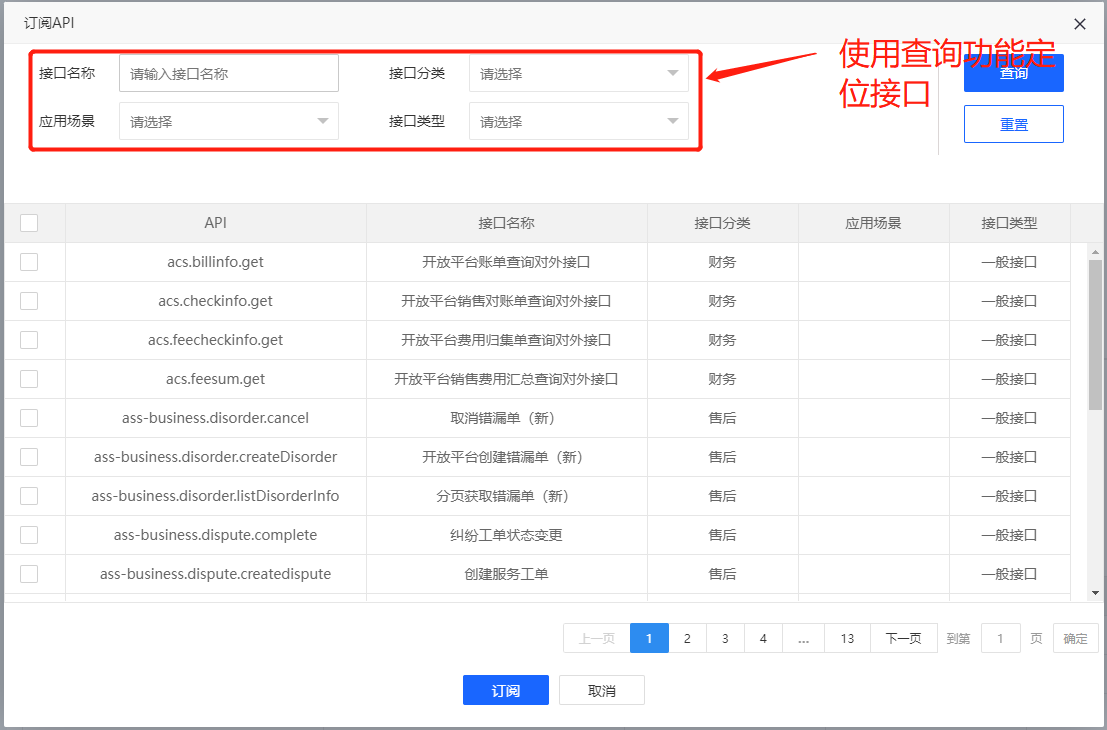Screen dimensions: 1107x730
Task: Expand the 应用场景 selector
Action: tap(228, 120)
